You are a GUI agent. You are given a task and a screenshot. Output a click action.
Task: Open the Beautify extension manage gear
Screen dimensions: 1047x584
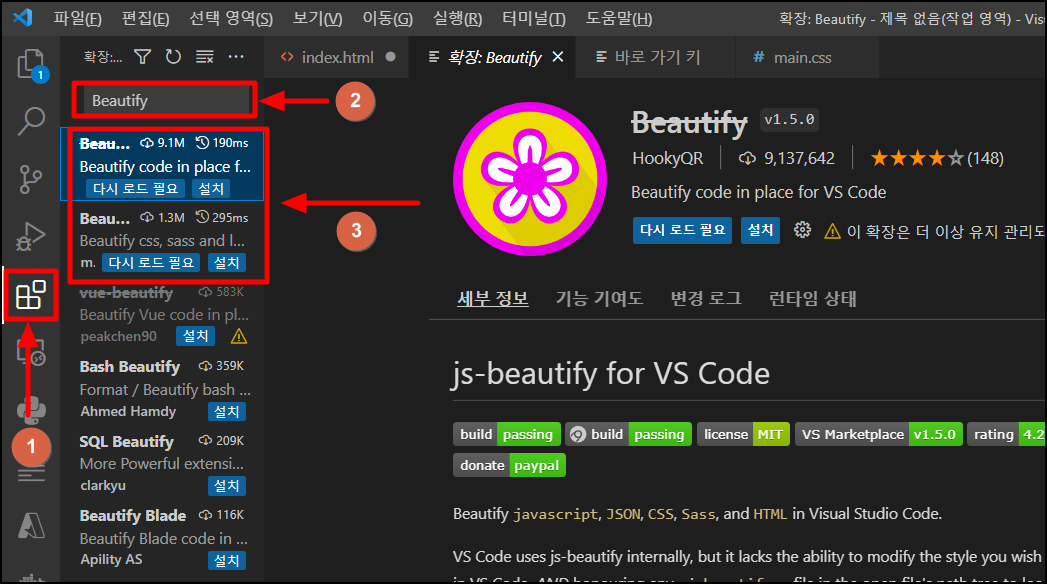tap(802, 230)
